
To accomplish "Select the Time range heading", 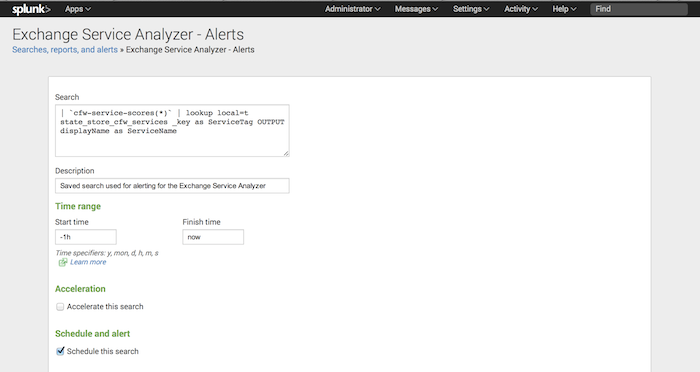I will point(78,206).
